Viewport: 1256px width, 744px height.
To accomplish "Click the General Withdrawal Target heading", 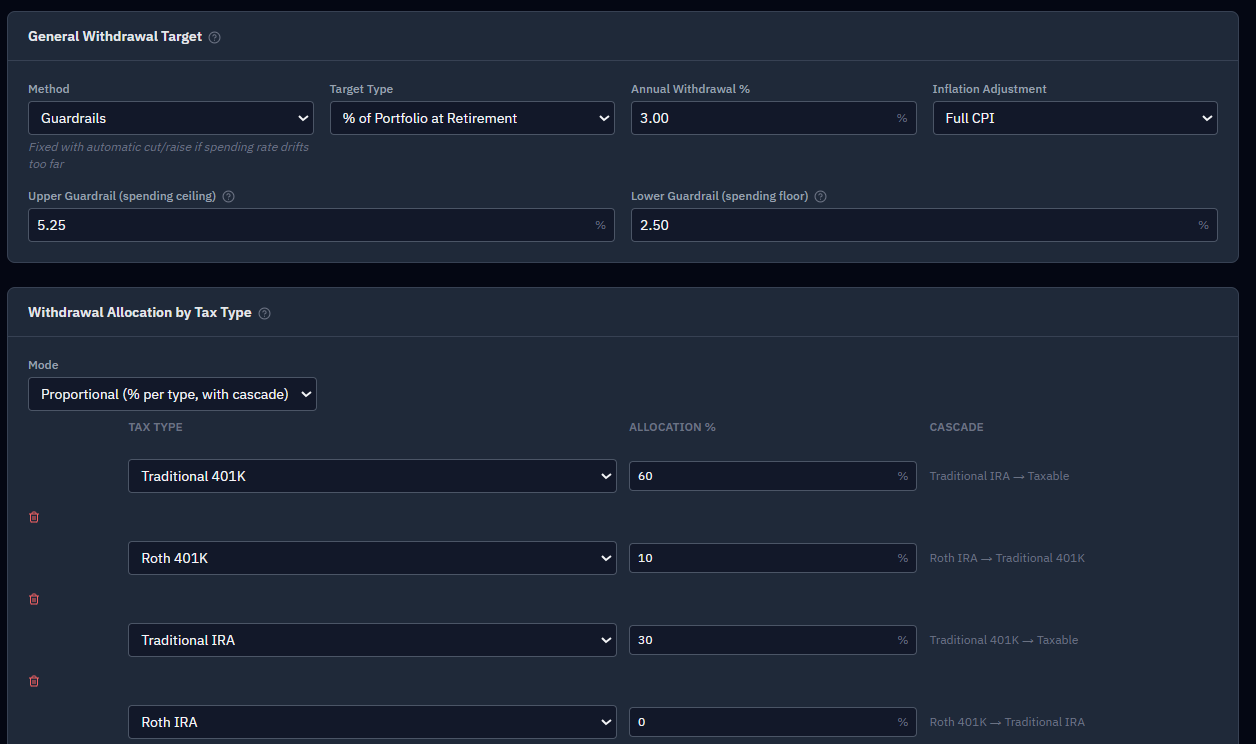I will click(x=115, y=37).
